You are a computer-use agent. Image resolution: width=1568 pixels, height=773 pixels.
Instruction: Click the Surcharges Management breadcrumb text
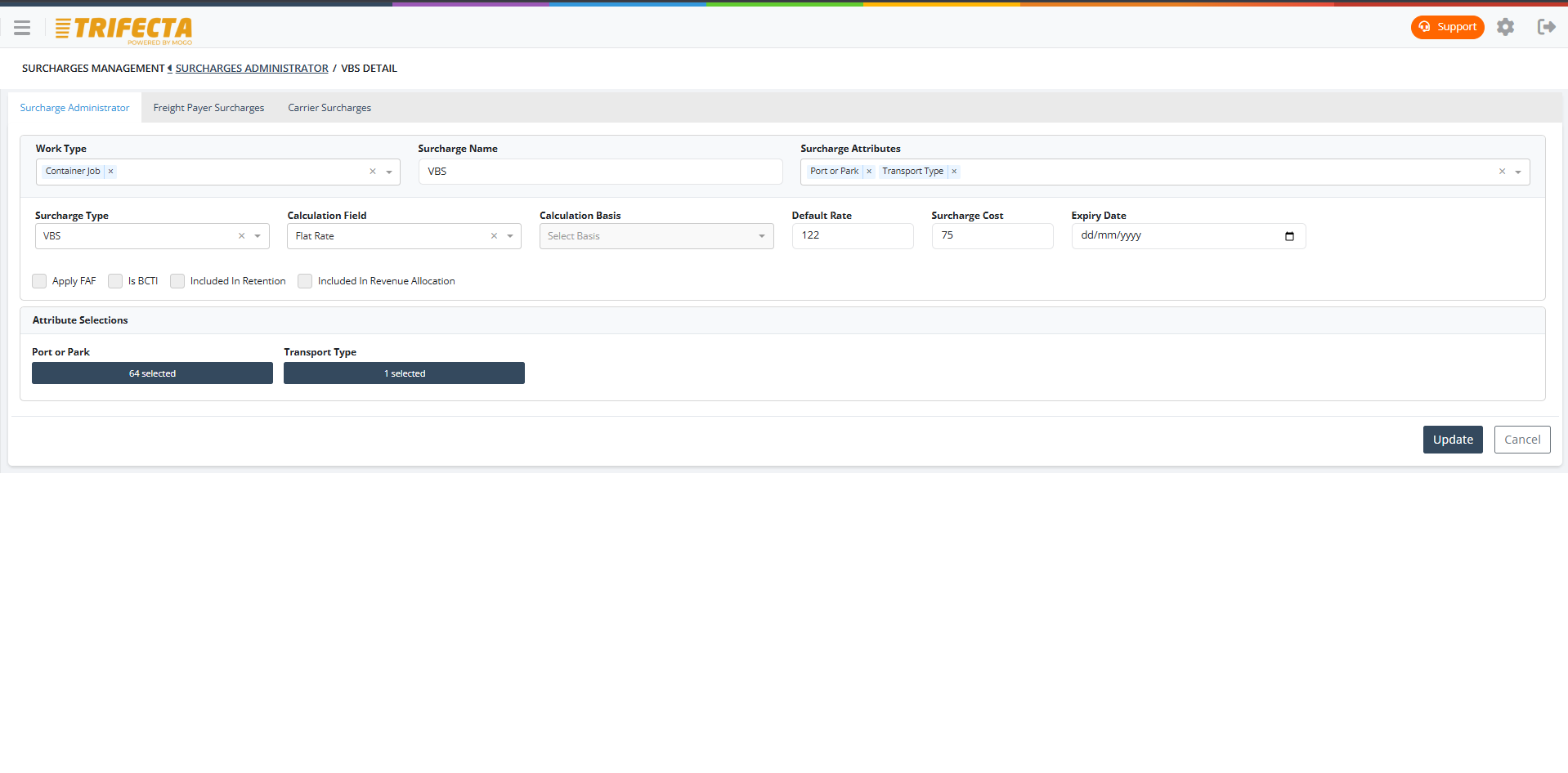[x=93, y=69]
